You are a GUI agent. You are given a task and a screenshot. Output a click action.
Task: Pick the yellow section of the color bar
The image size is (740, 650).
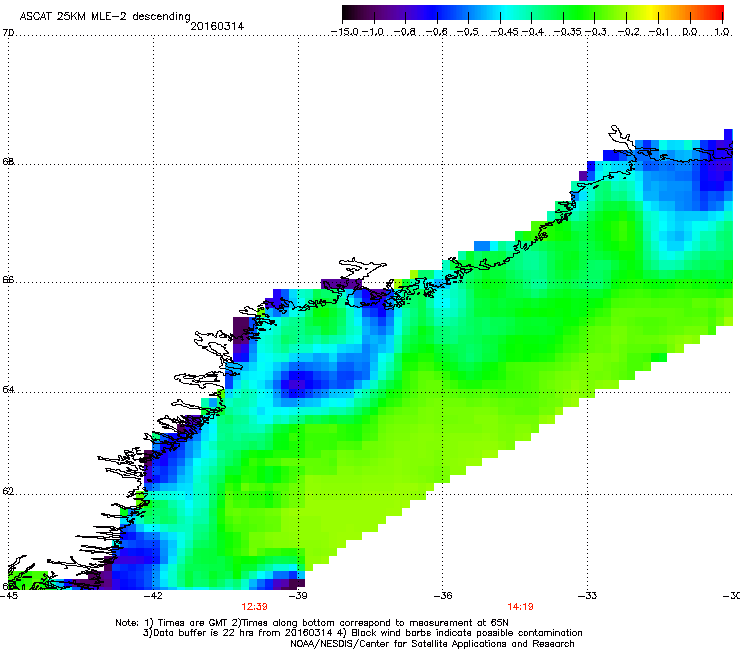tap(652, 13)
